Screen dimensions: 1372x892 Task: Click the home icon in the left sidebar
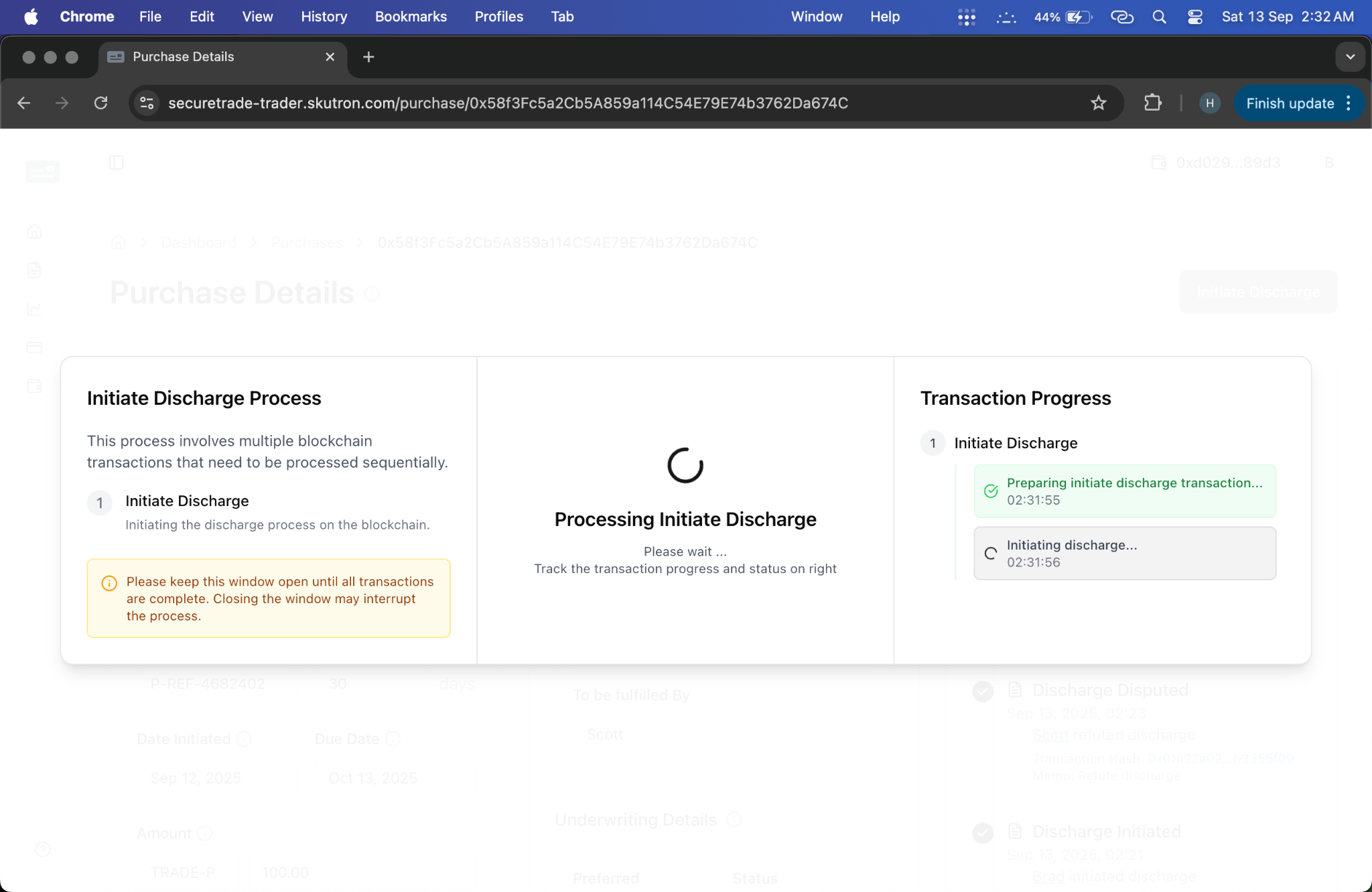(35, 232)
